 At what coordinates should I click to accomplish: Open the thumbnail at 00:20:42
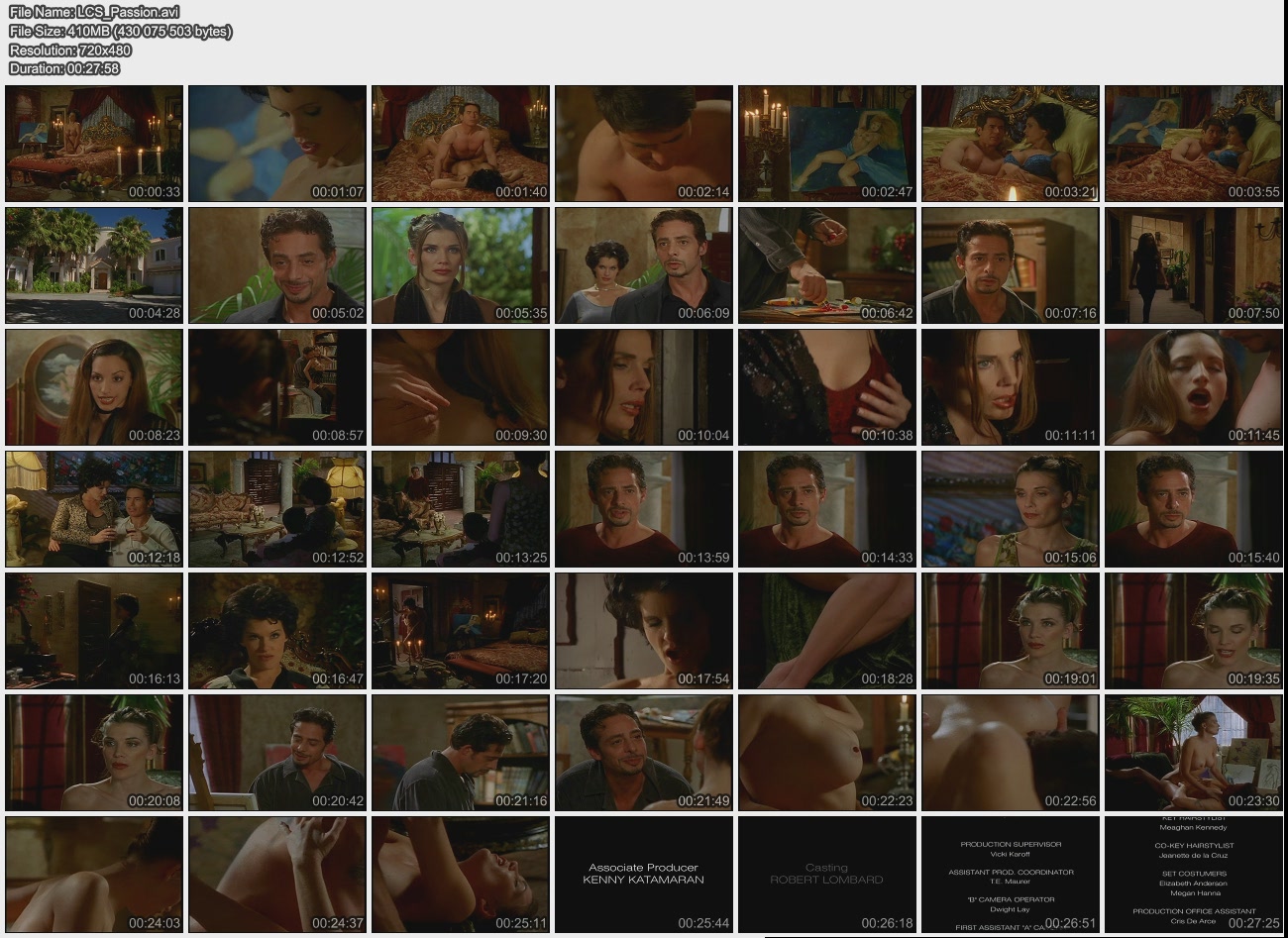pos(276,753)
